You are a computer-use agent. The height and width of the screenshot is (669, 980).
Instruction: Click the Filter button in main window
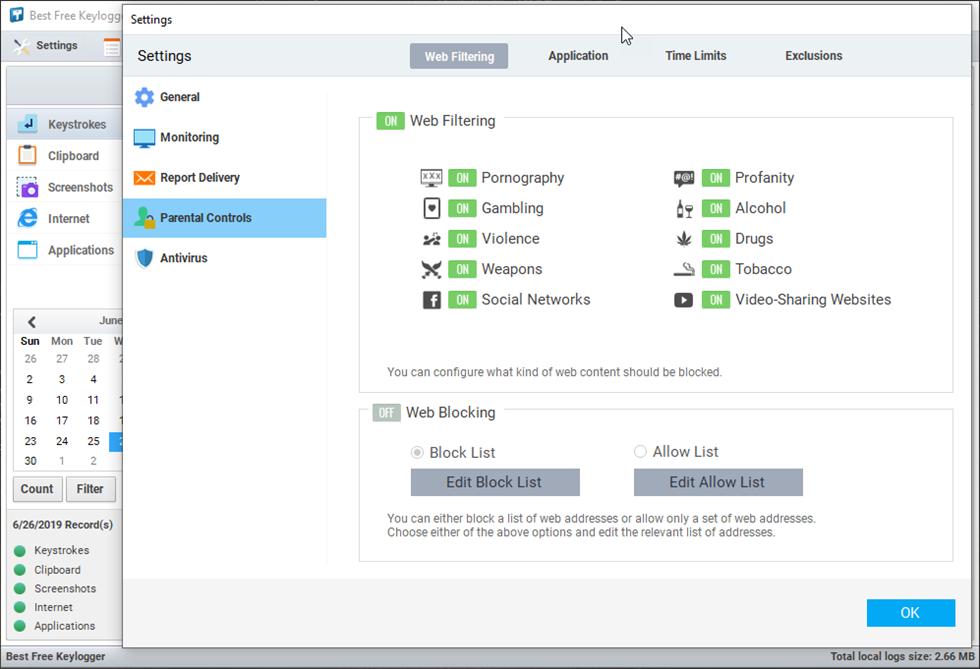(x=91, y=489)
